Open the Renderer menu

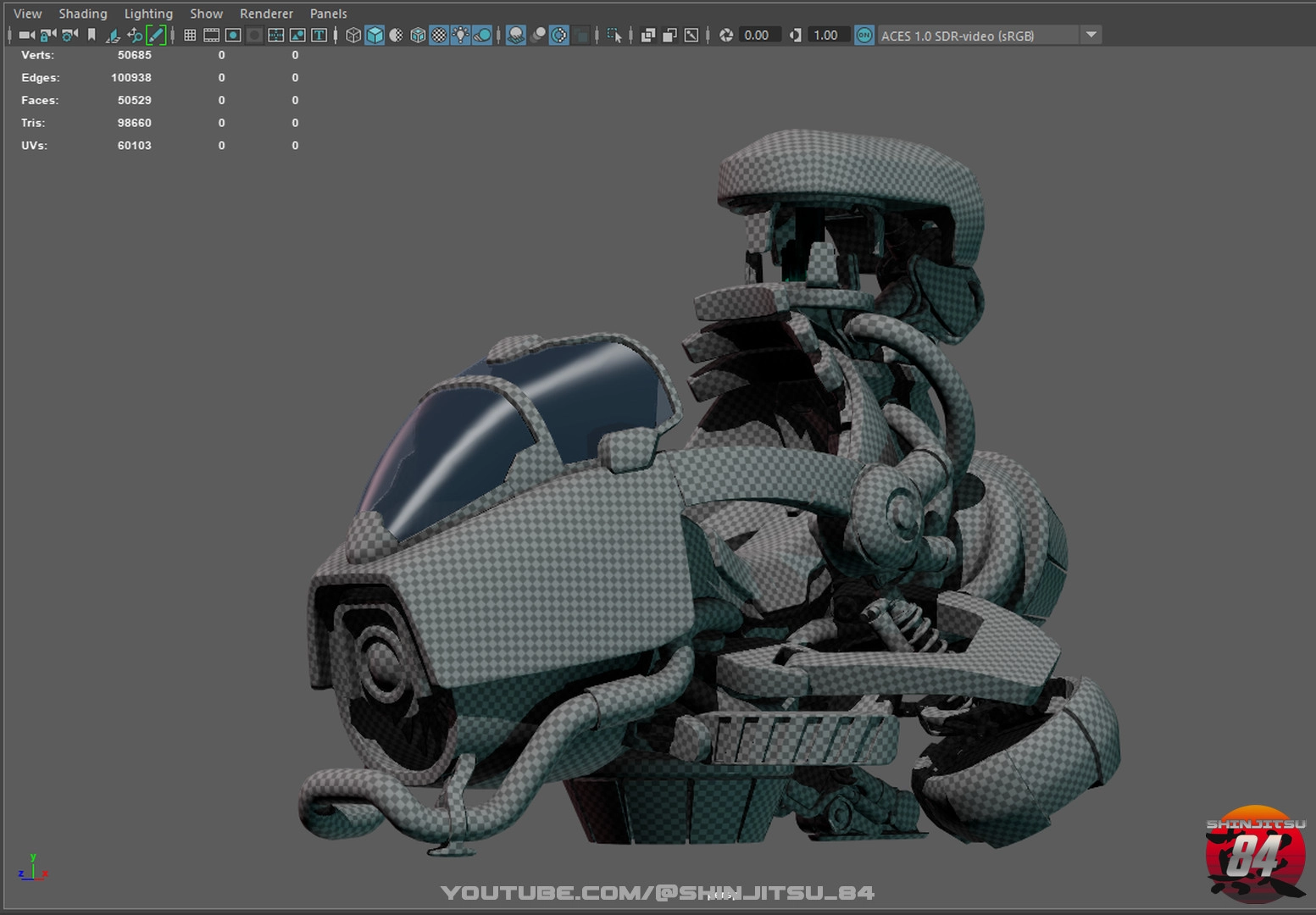(266, 14)
